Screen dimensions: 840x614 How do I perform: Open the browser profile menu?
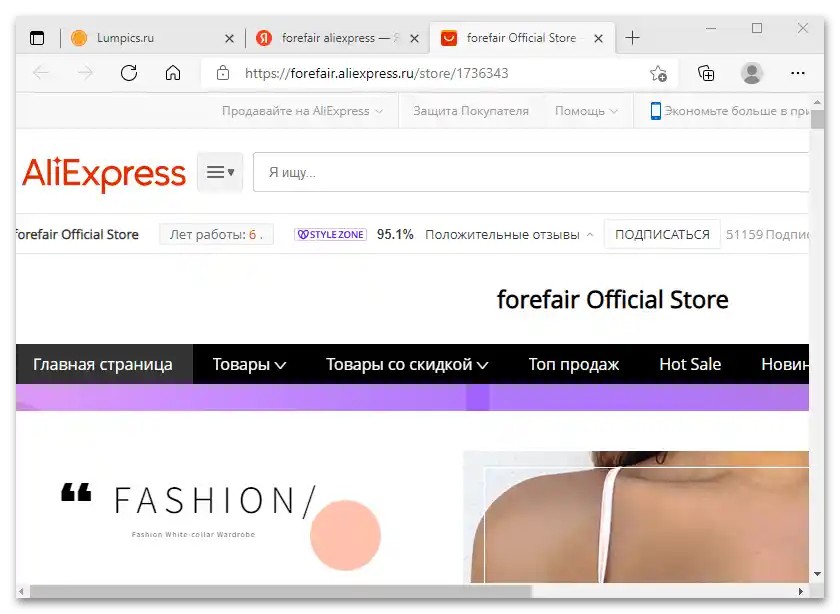752,73
